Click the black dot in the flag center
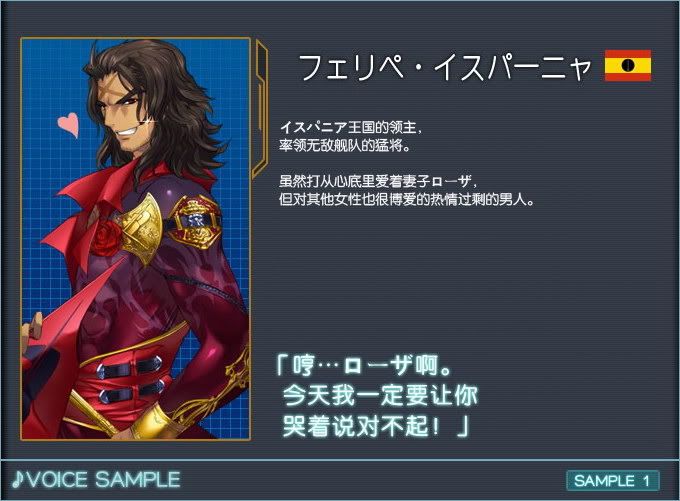Viewport: 680px width, 501px height. point(628,65)
